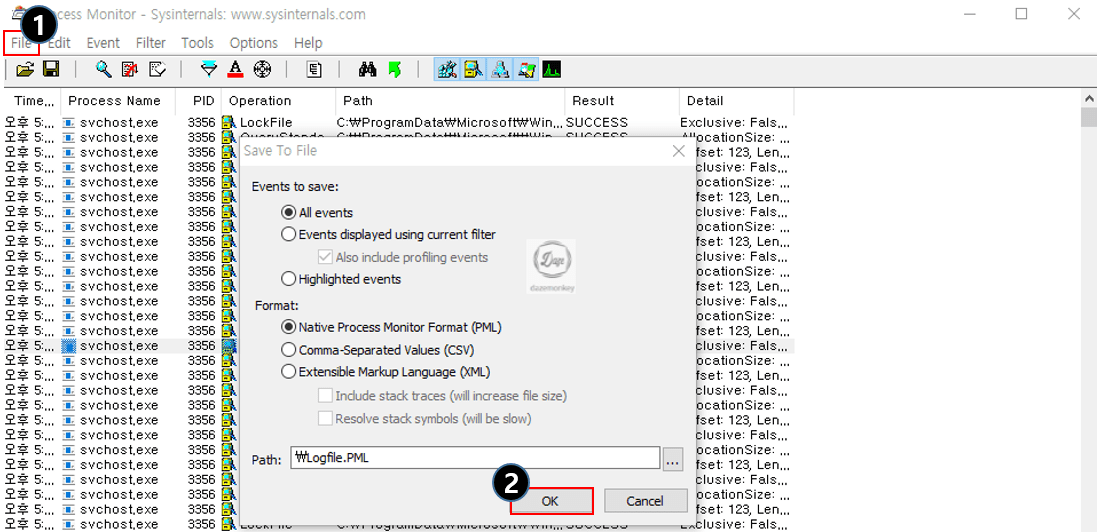The width and height of the screenshot is (1099, 532).
Task: Click the Open folder toolbar icon
Action: [x=25, y=69]
